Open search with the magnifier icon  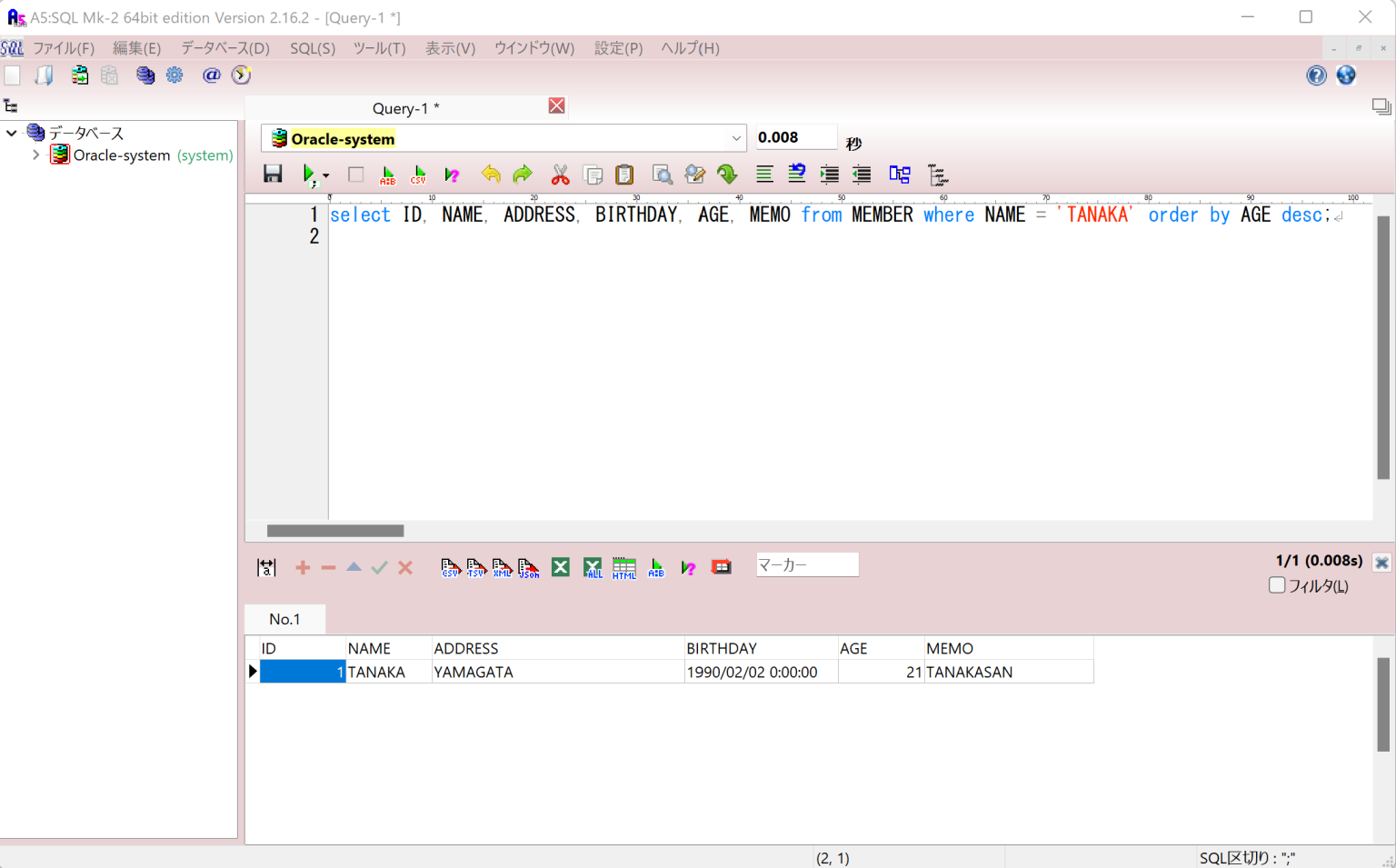click(662, 175)
